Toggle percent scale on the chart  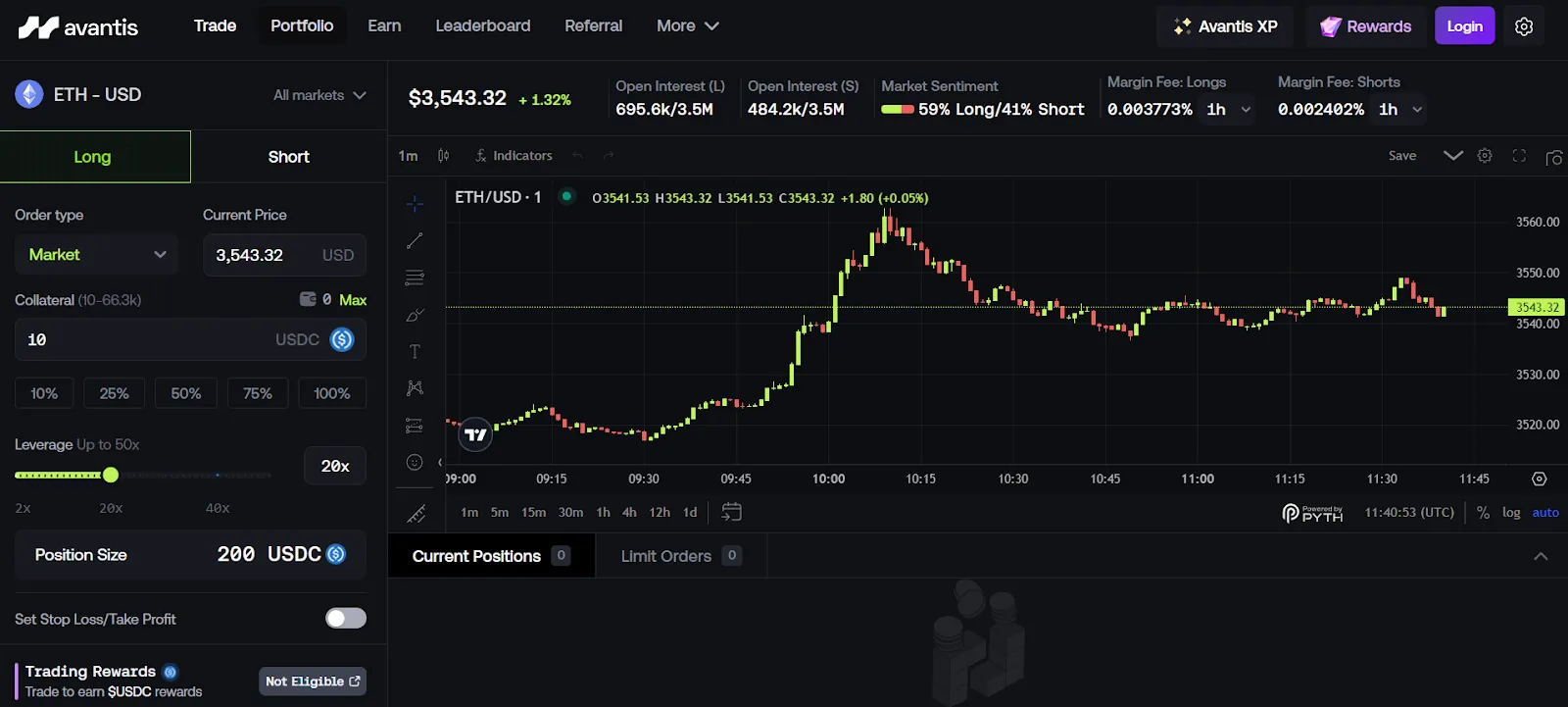pyautogui.click(x=1483, y=512)
